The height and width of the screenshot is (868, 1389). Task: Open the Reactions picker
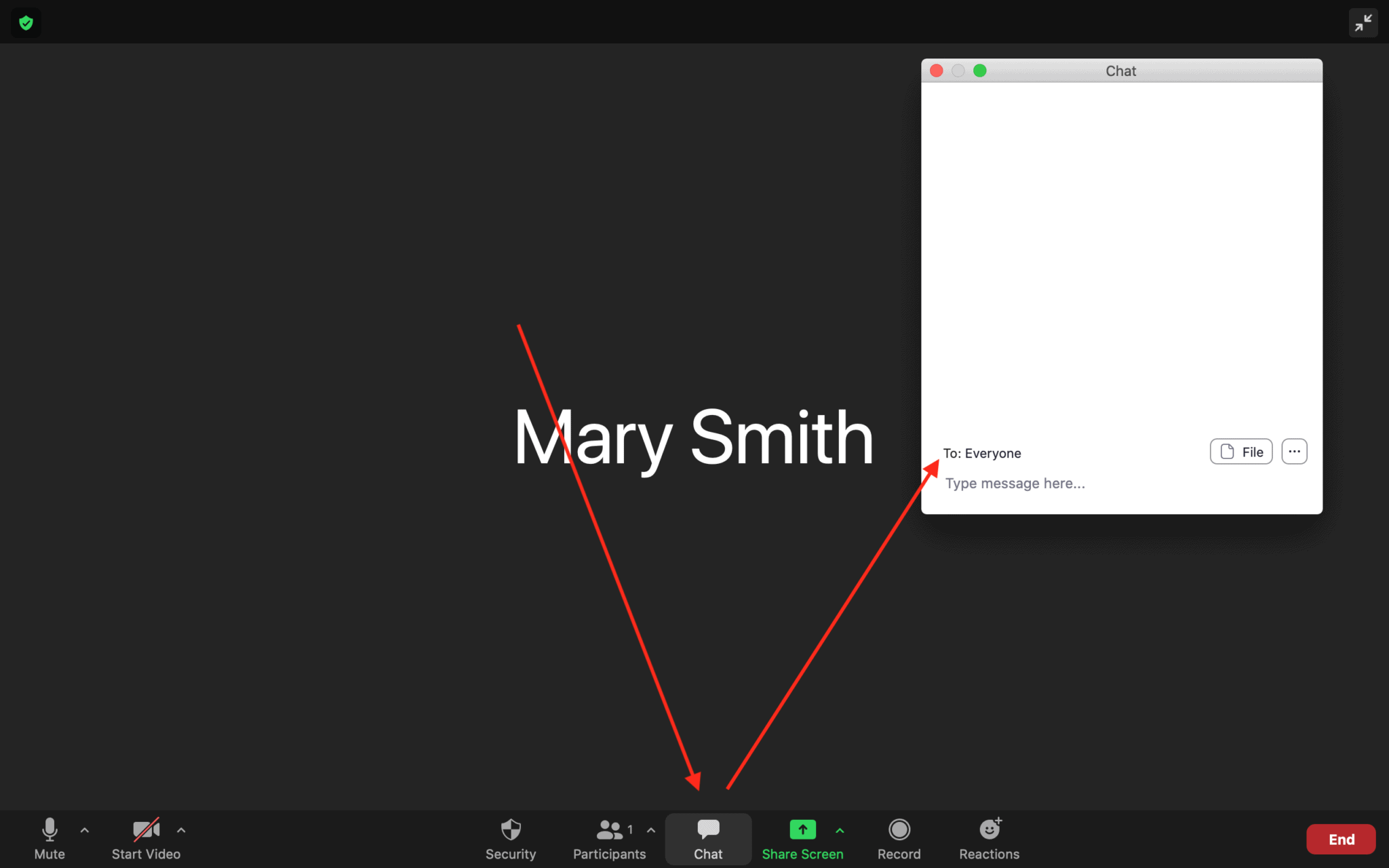tap(989, 839)
